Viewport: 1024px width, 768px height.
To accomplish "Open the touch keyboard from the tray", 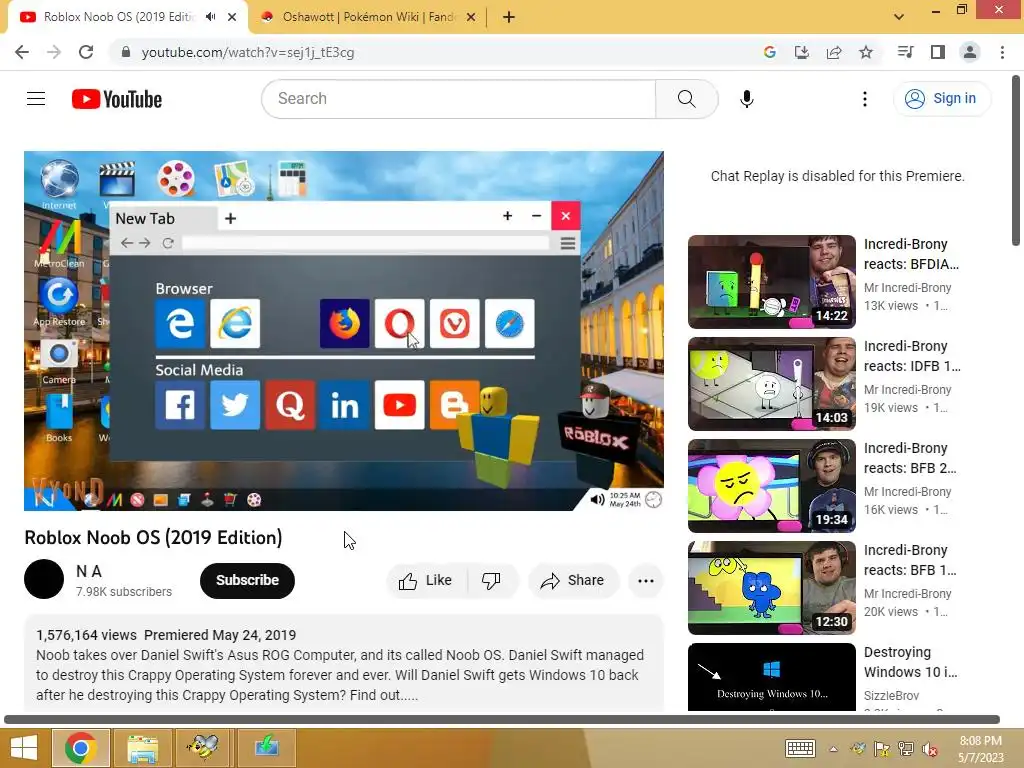I will (800, 748).
